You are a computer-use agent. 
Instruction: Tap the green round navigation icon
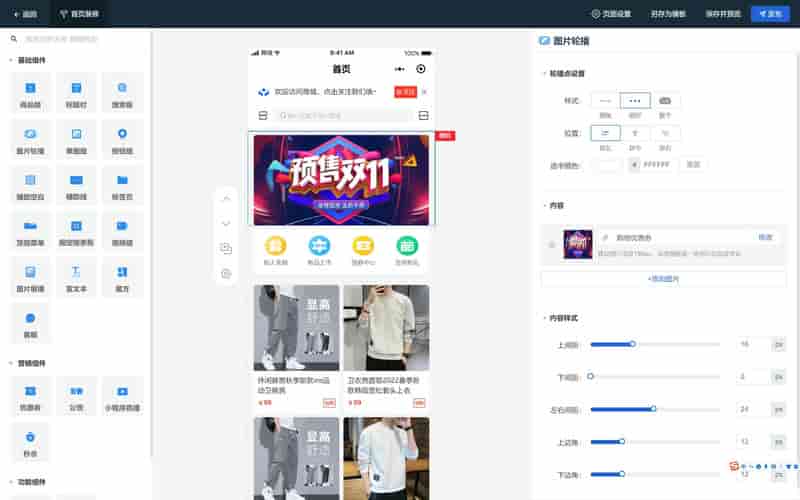tap(407, 246)
